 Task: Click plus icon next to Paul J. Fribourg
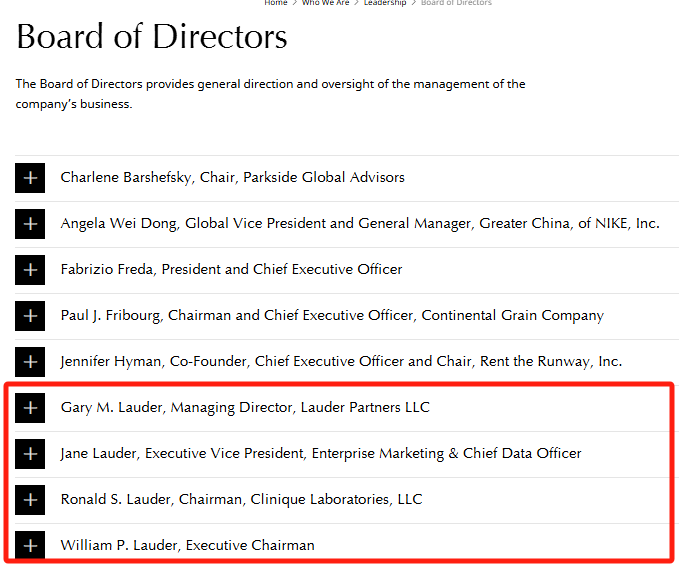tap(30, 316)
